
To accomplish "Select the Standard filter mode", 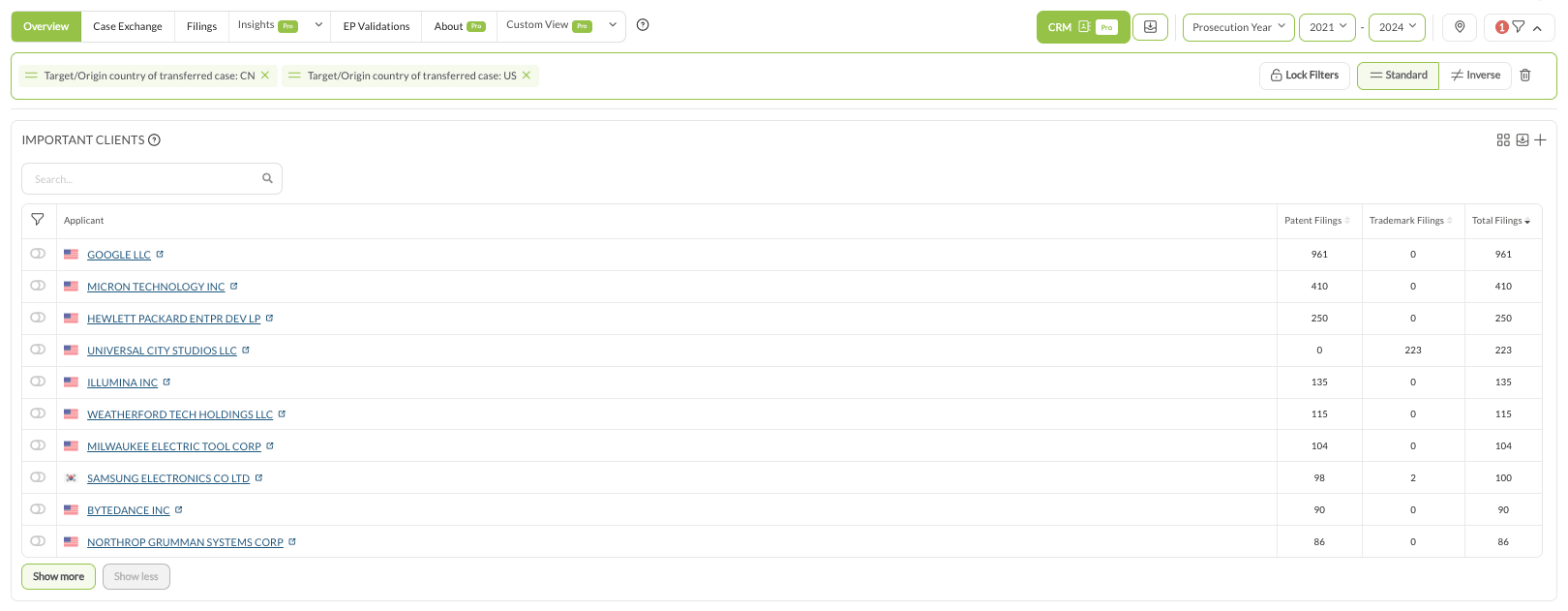I will pos(1398,76).
